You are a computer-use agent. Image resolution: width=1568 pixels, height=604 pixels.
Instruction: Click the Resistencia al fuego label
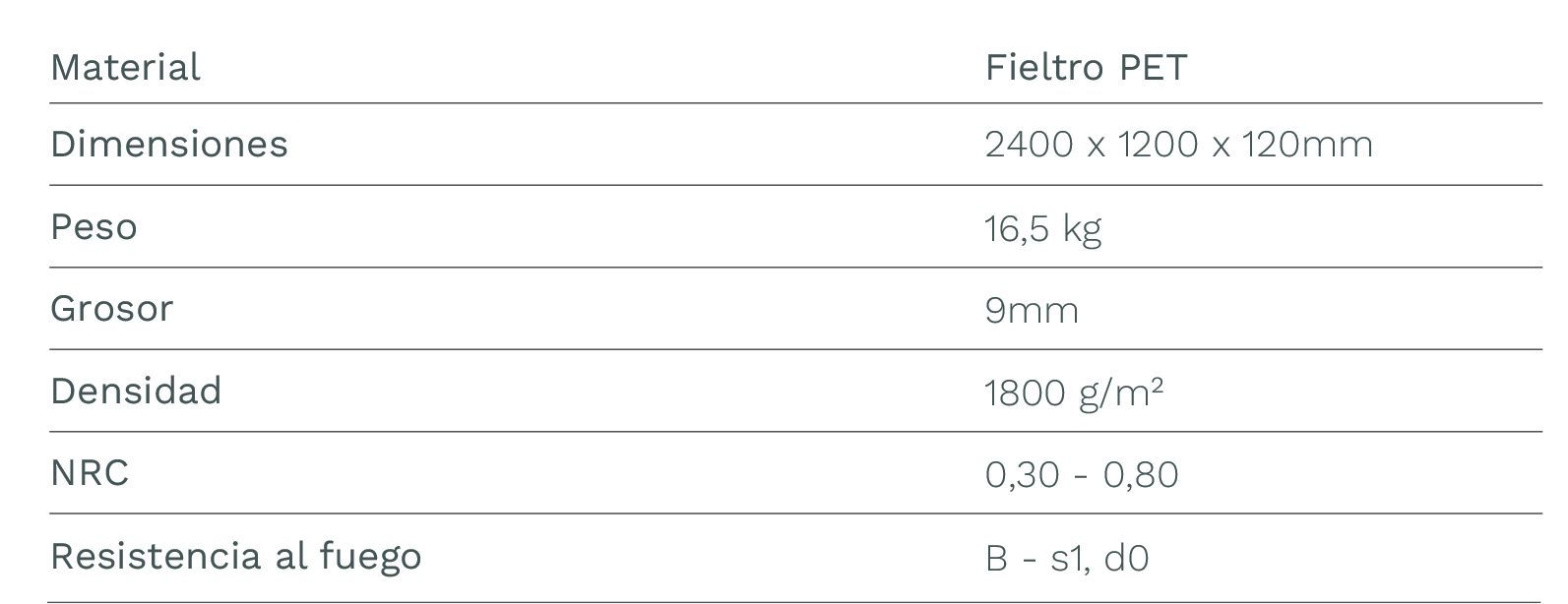(x=235, y=556)
